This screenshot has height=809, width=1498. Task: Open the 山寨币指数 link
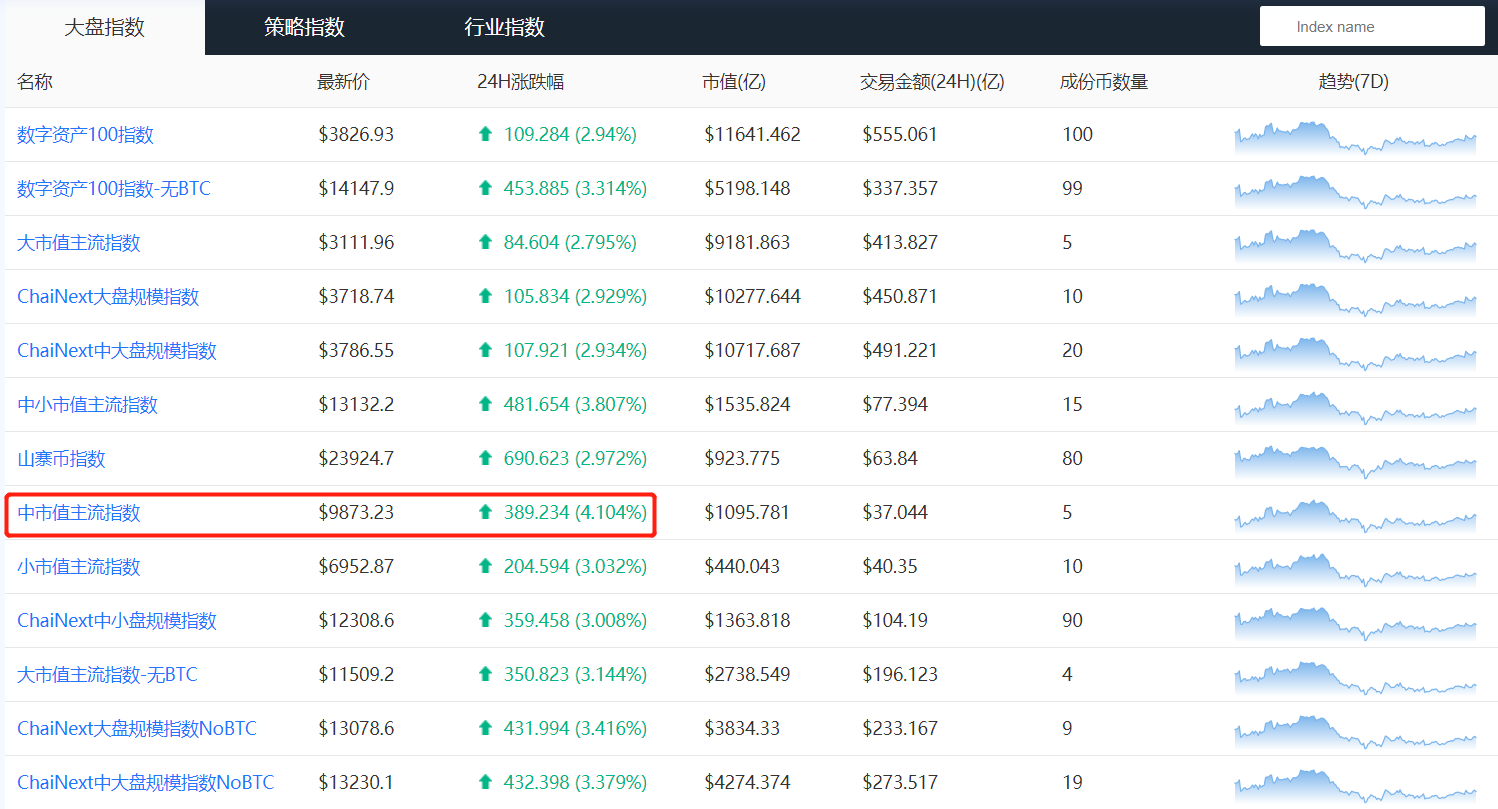click(x=61, y=458)
